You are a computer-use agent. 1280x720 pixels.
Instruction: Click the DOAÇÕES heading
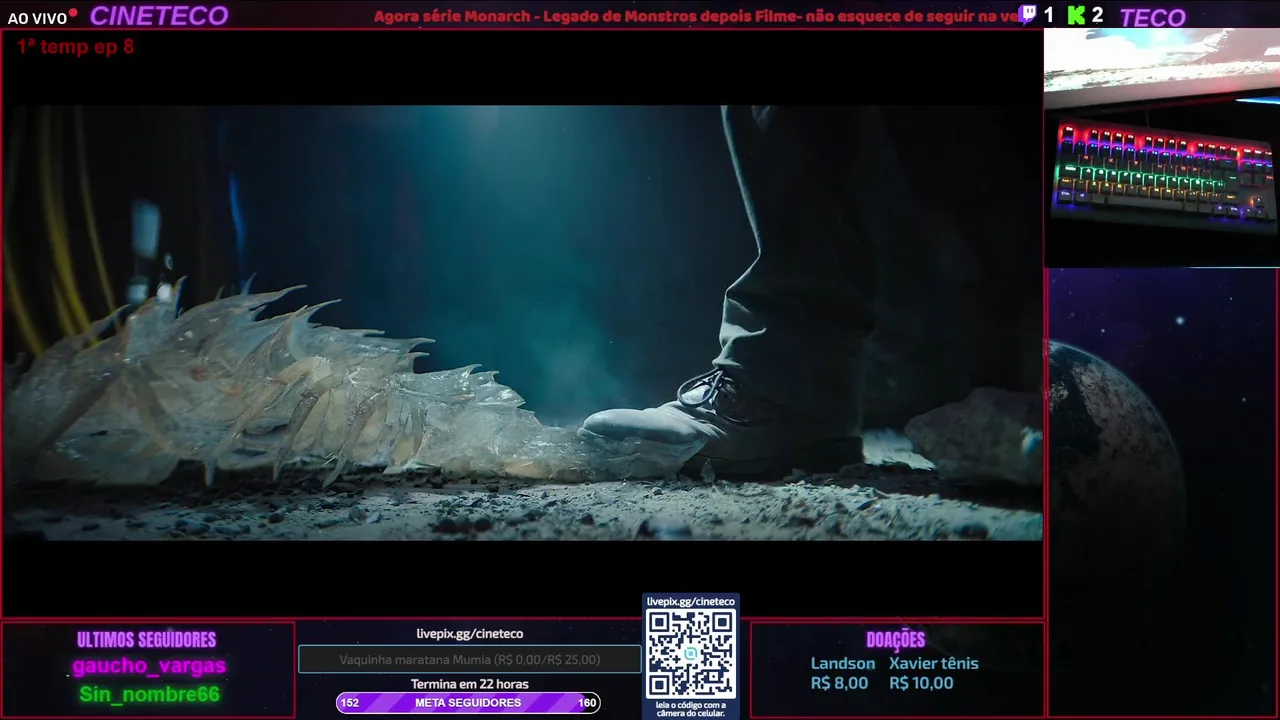click(x=896, y=640)
